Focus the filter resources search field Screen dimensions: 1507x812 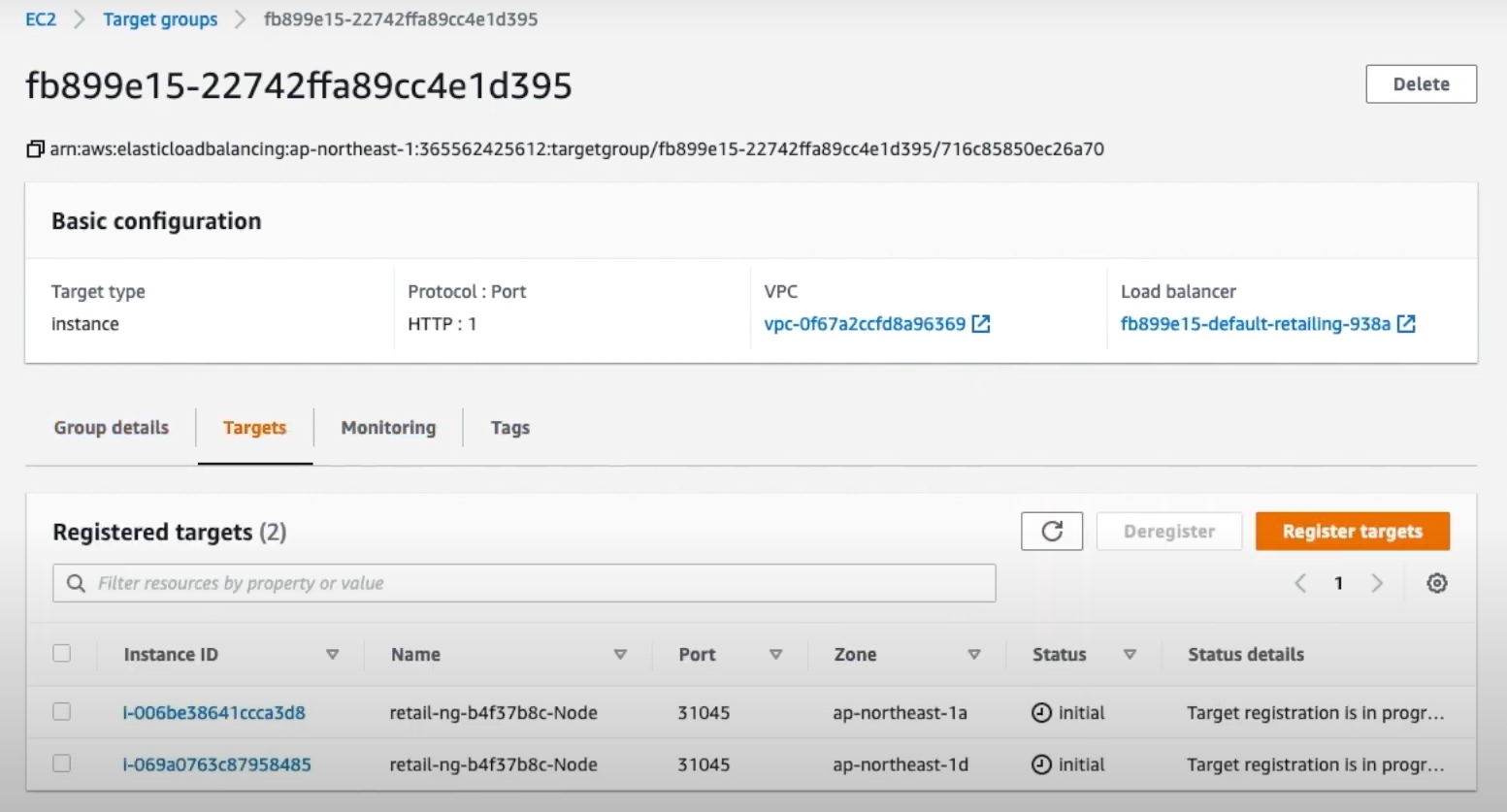(524, 583)
